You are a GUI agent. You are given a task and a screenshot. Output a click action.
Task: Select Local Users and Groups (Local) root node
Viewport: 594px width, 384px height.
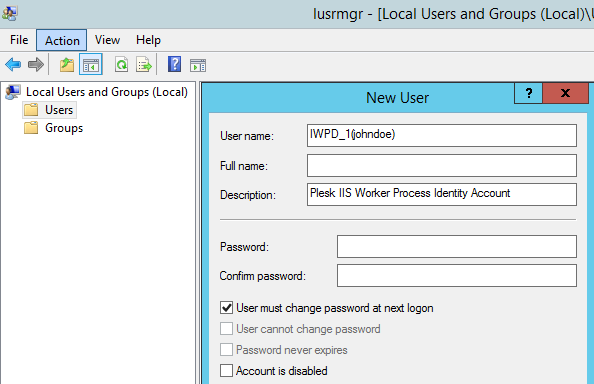(107, 92)
